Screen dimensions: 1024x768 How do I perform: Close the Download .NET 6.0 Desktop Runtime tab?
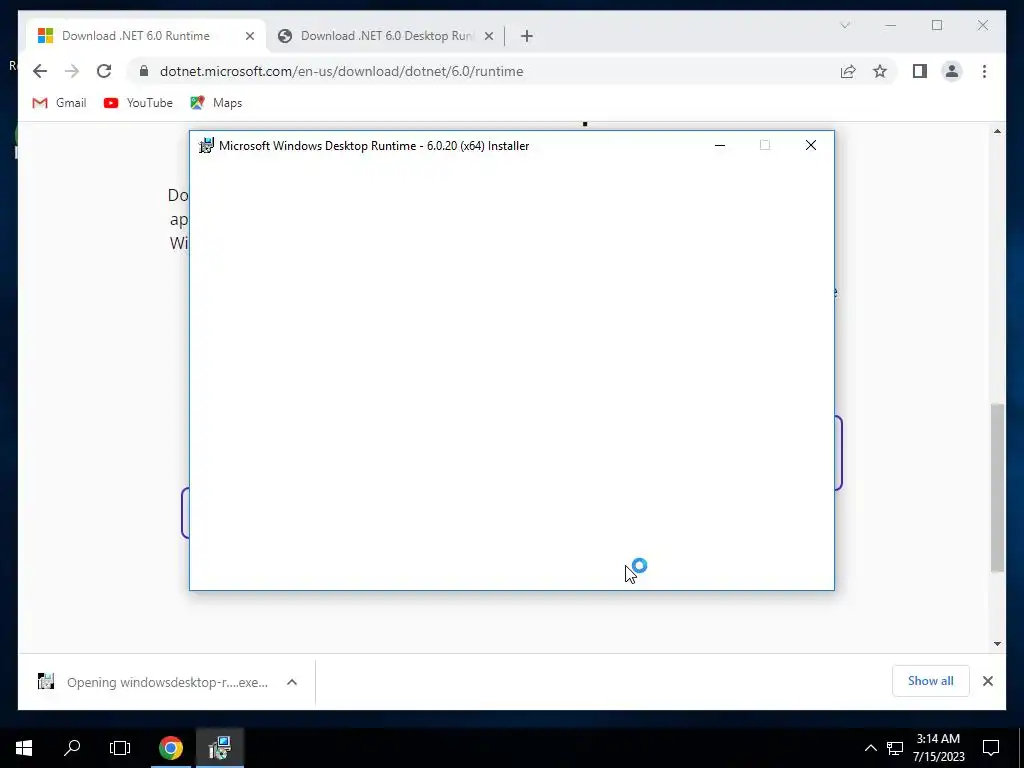[488, 36]
